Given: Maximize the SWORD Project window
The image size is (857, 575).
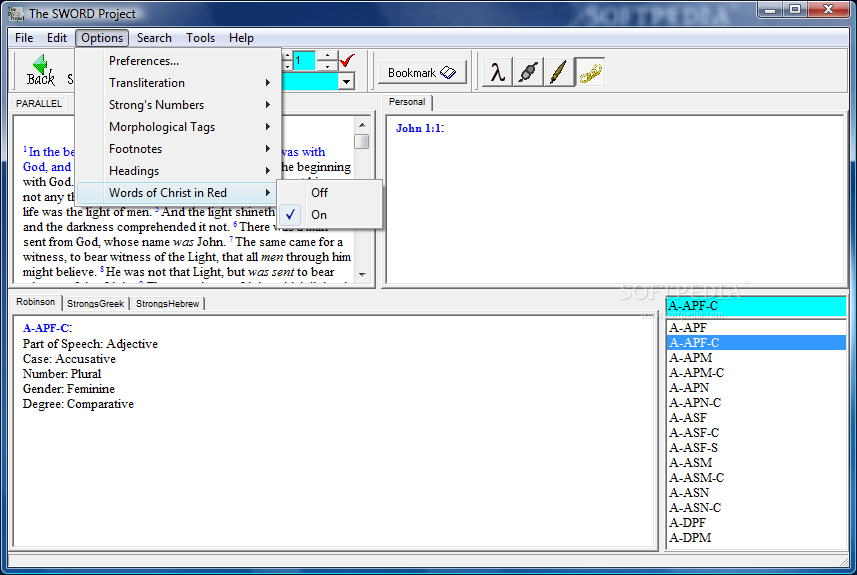Looking at the screenshot, I should 795,9.
